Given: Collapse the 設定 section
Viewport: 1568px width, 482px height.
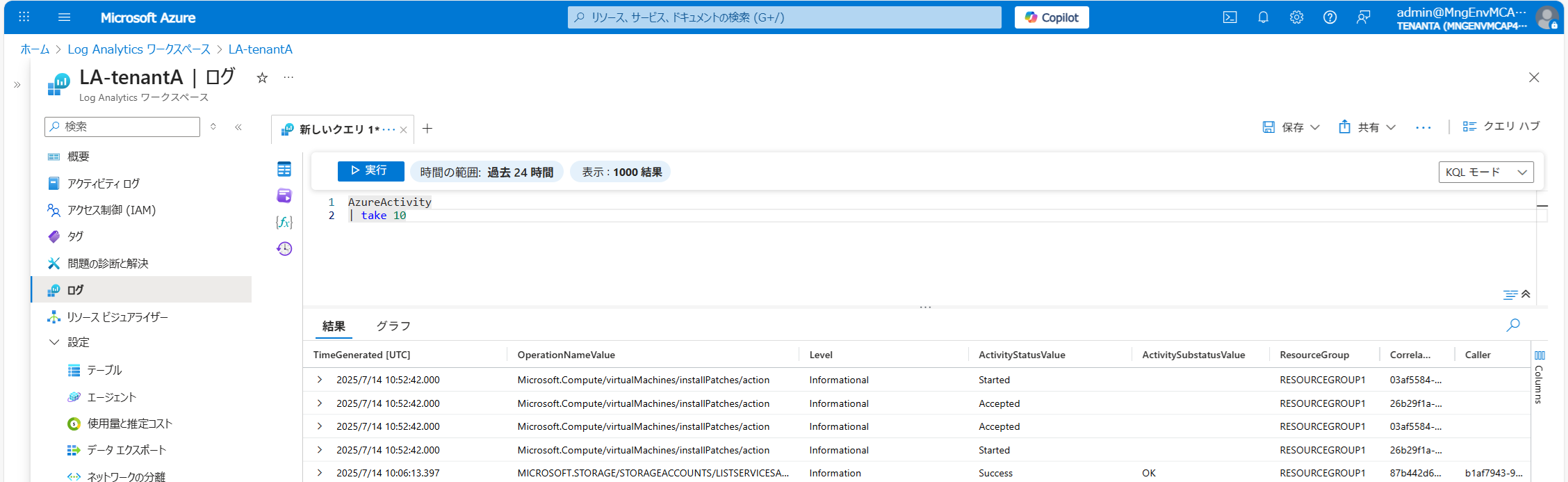Looking at the screenshot, I should pos(54,342).
